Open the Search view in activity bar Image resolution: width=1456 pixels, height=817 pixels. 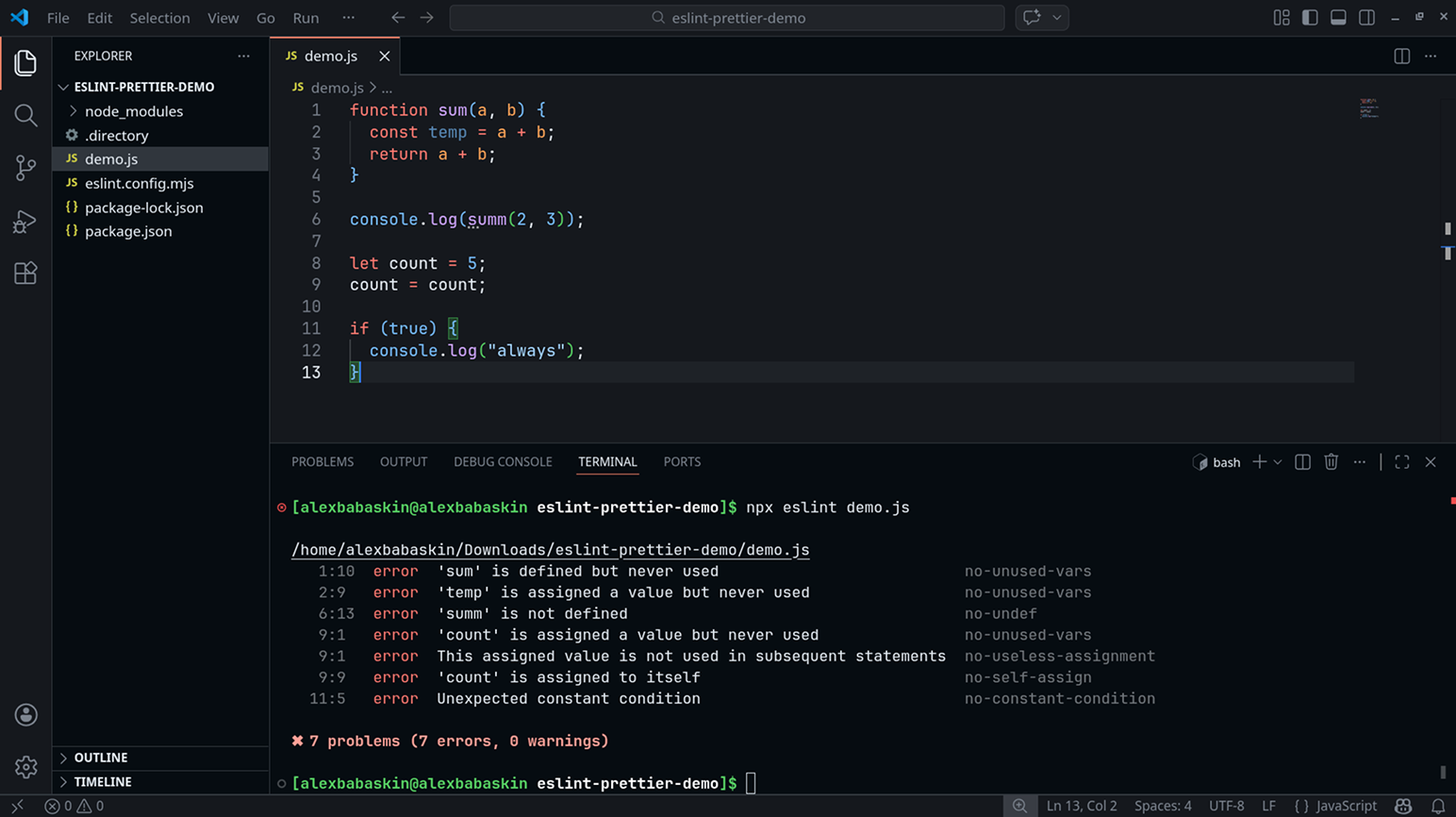[x=25, y=116]
